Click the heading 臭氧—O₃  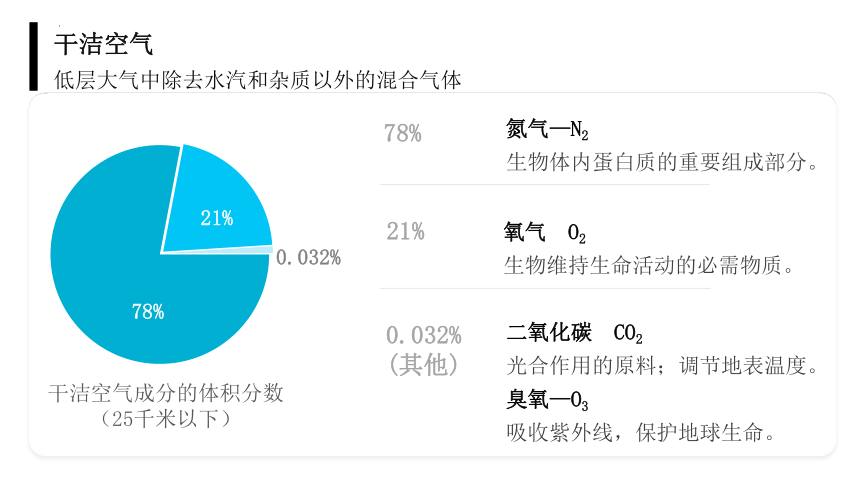547,399
